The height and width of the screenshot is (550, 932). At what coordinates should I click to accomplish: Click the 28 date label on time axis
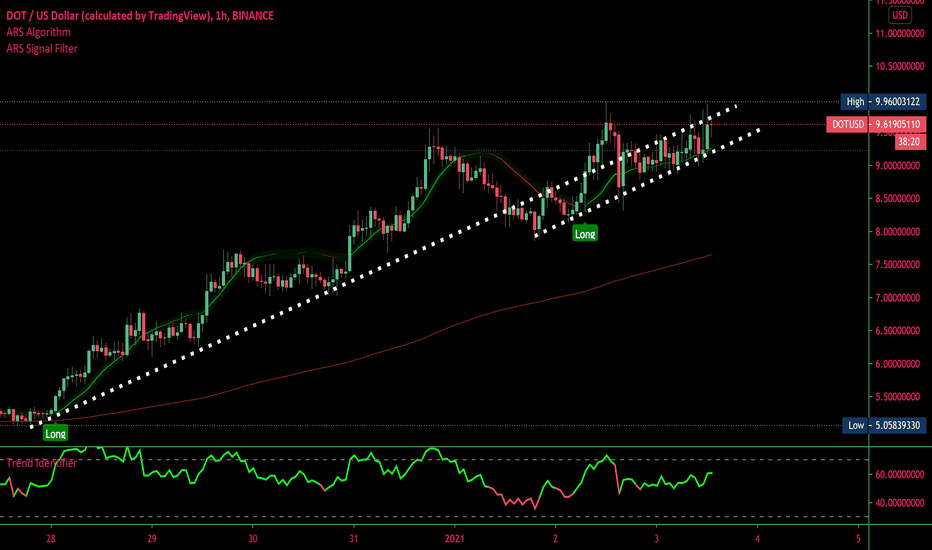[x=51, y=539]
